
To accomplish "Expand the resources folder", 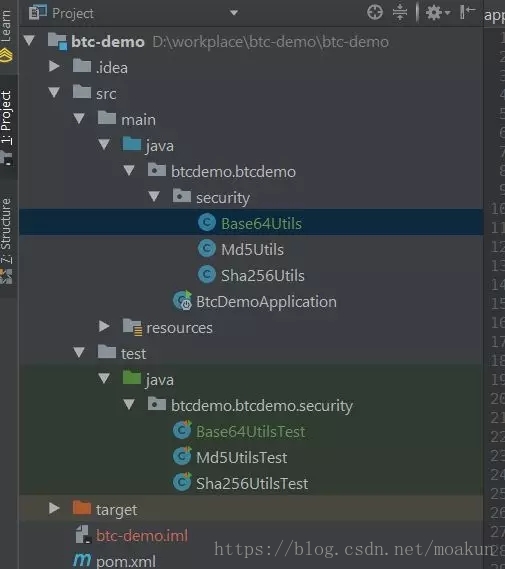I will [104, 326].
